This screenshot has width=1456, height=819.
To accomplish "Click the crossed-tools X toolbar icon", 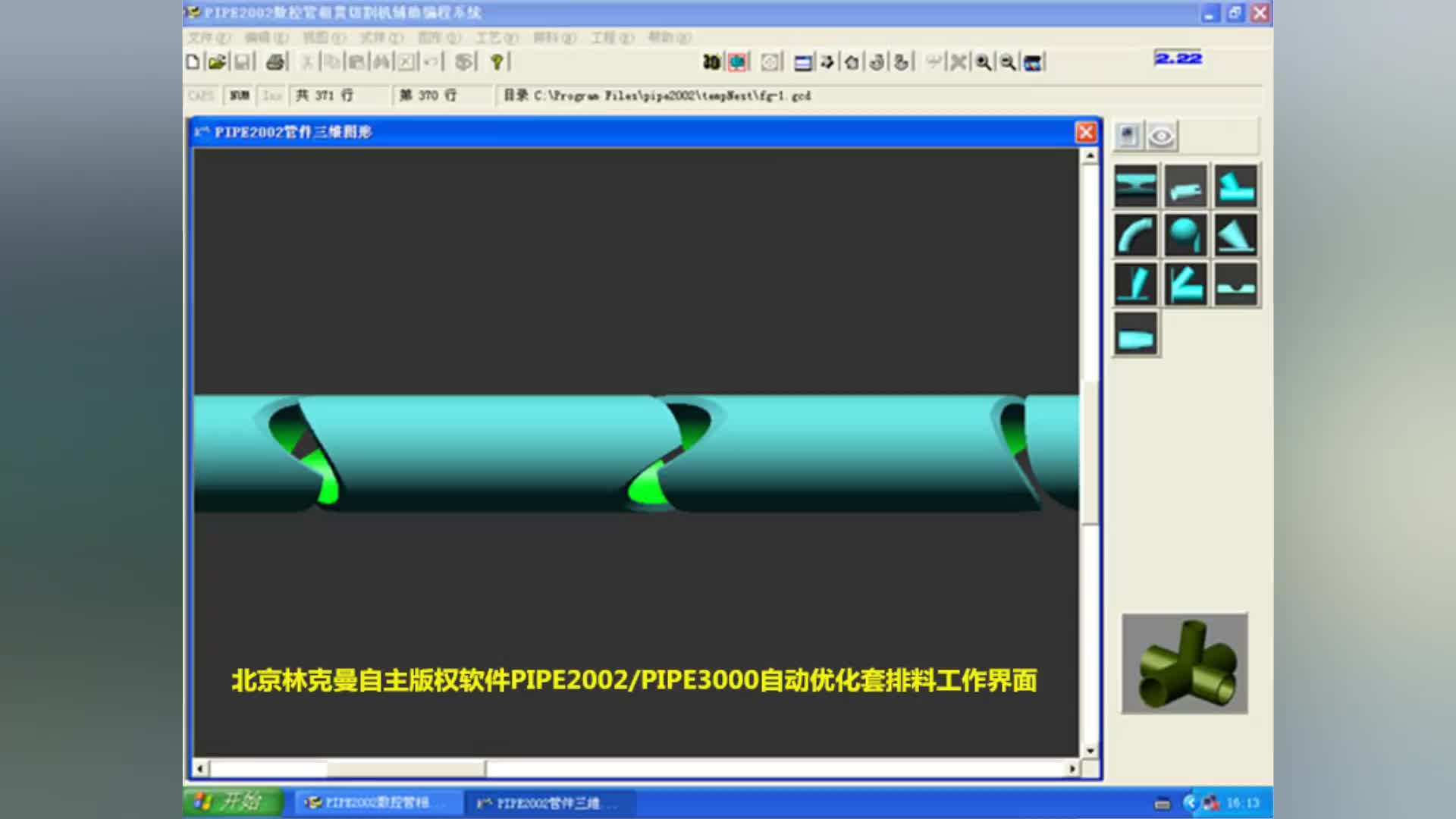I will point(959,62).
